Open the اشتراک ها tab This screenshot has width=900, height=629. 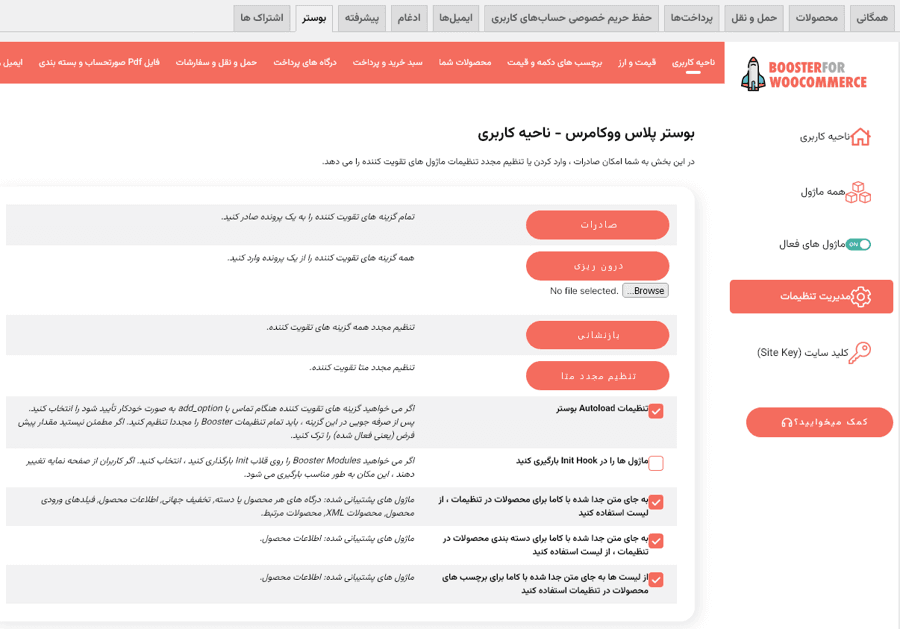tap(262, 18)
